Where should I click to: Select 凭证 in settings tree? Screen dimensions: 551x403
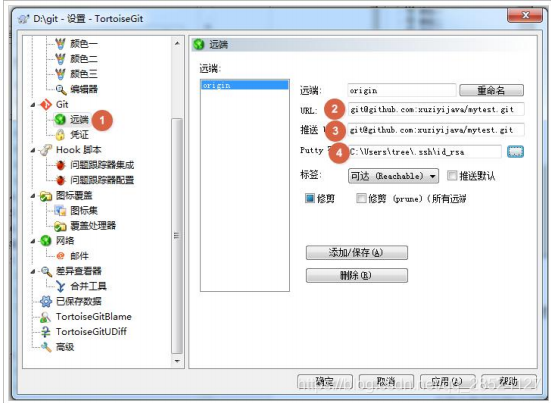pos(79,135)
